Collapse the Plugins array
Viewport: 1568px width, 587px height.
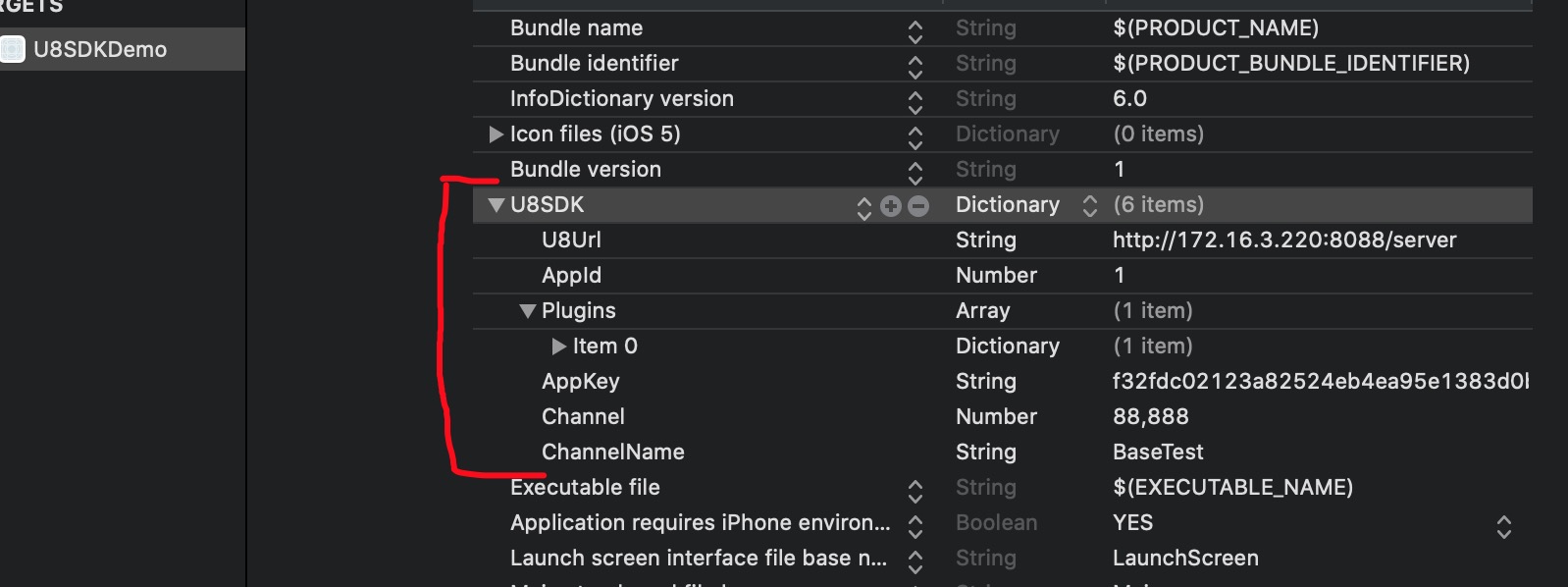coord(528,311)
